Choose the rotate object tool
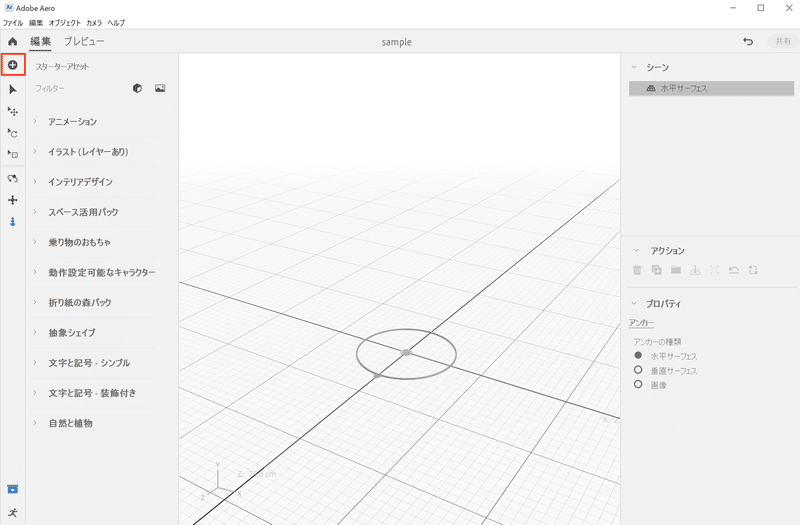The width and height of the screenshot is (800, 525). (x=13, y=133)
